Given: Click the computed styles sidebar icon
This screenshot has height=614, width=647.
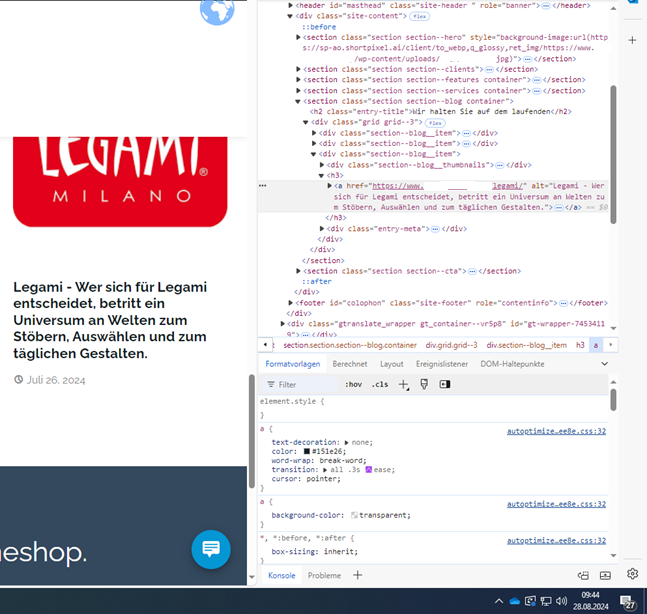Looking at the screenshot, I should click(445, 384).
